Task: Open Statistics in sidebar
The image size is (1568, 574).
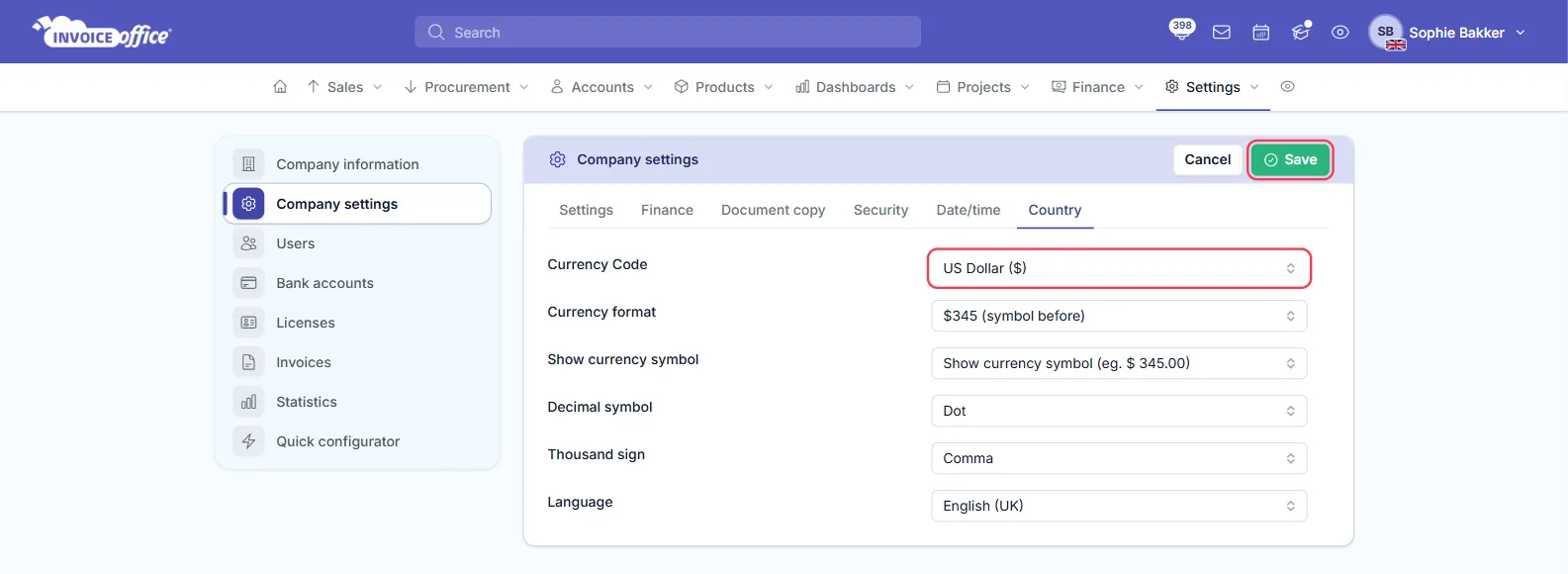Action: click(357, 402)
